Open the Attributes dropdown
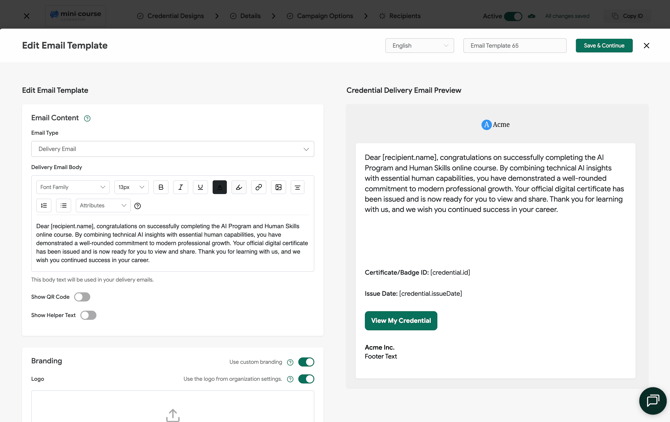Image resolution: width=670 pixels, height=422 pixels. pyautogui.click(x=103, y=205)
